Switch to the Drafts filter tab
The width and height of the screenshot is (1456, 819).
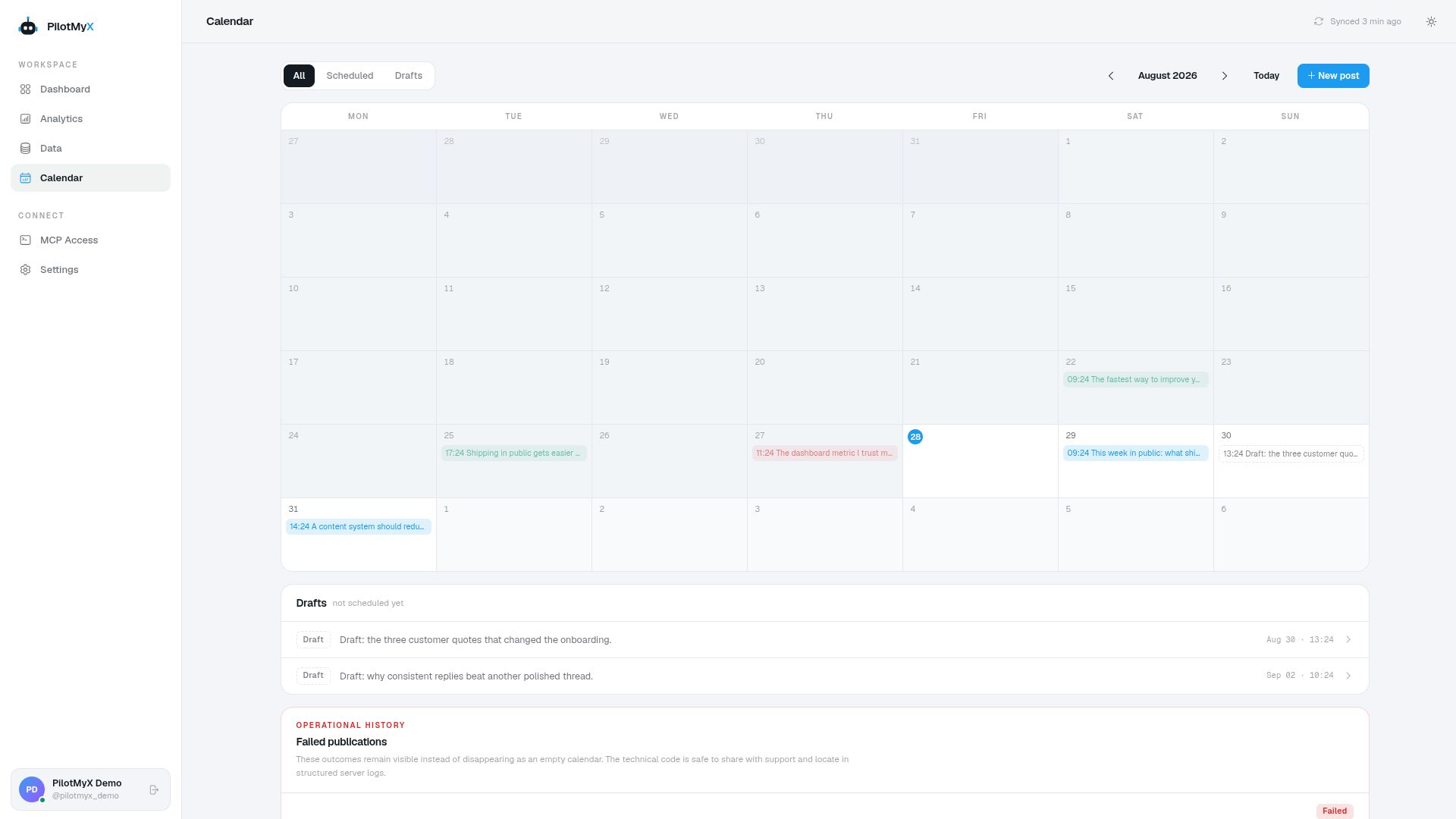(x=409, y=76)
